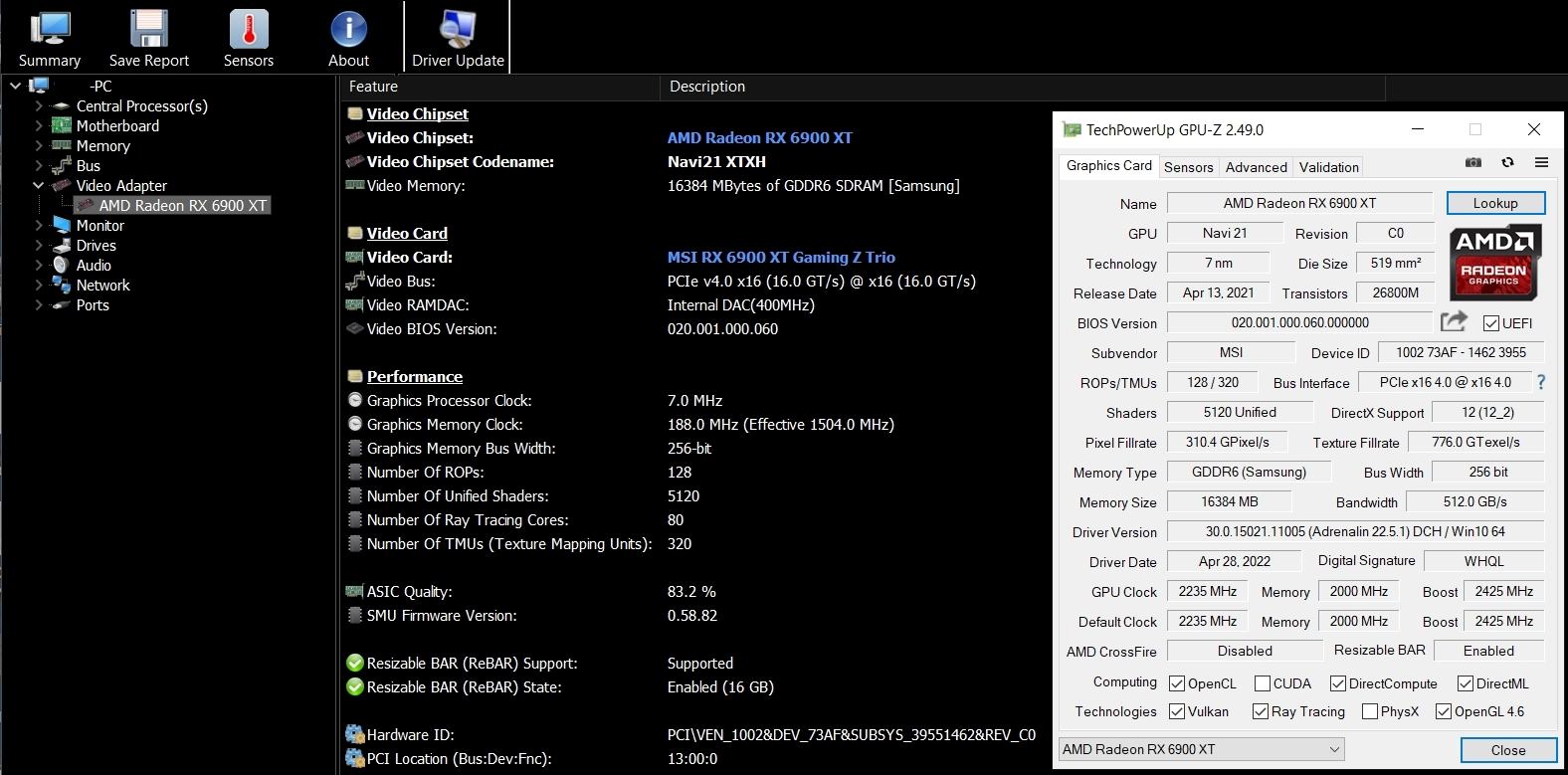Switch to the Graphics Card tab
1568x775 pixels.
point(1108,166)
